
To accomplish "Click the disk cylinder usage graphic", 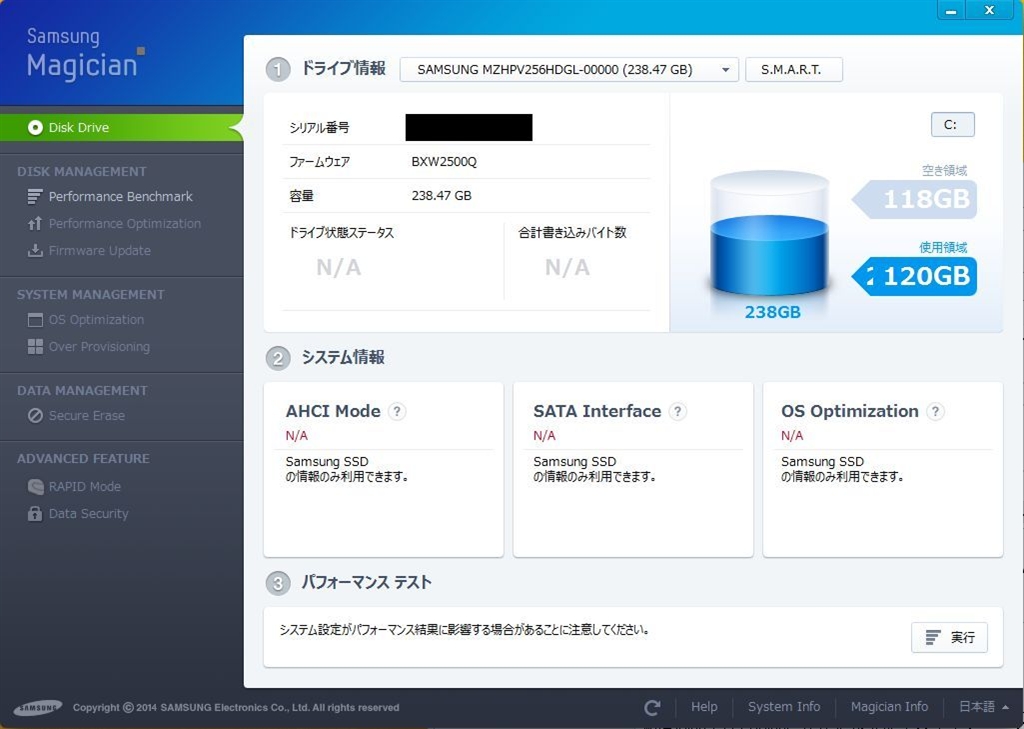I will (769, 234).
